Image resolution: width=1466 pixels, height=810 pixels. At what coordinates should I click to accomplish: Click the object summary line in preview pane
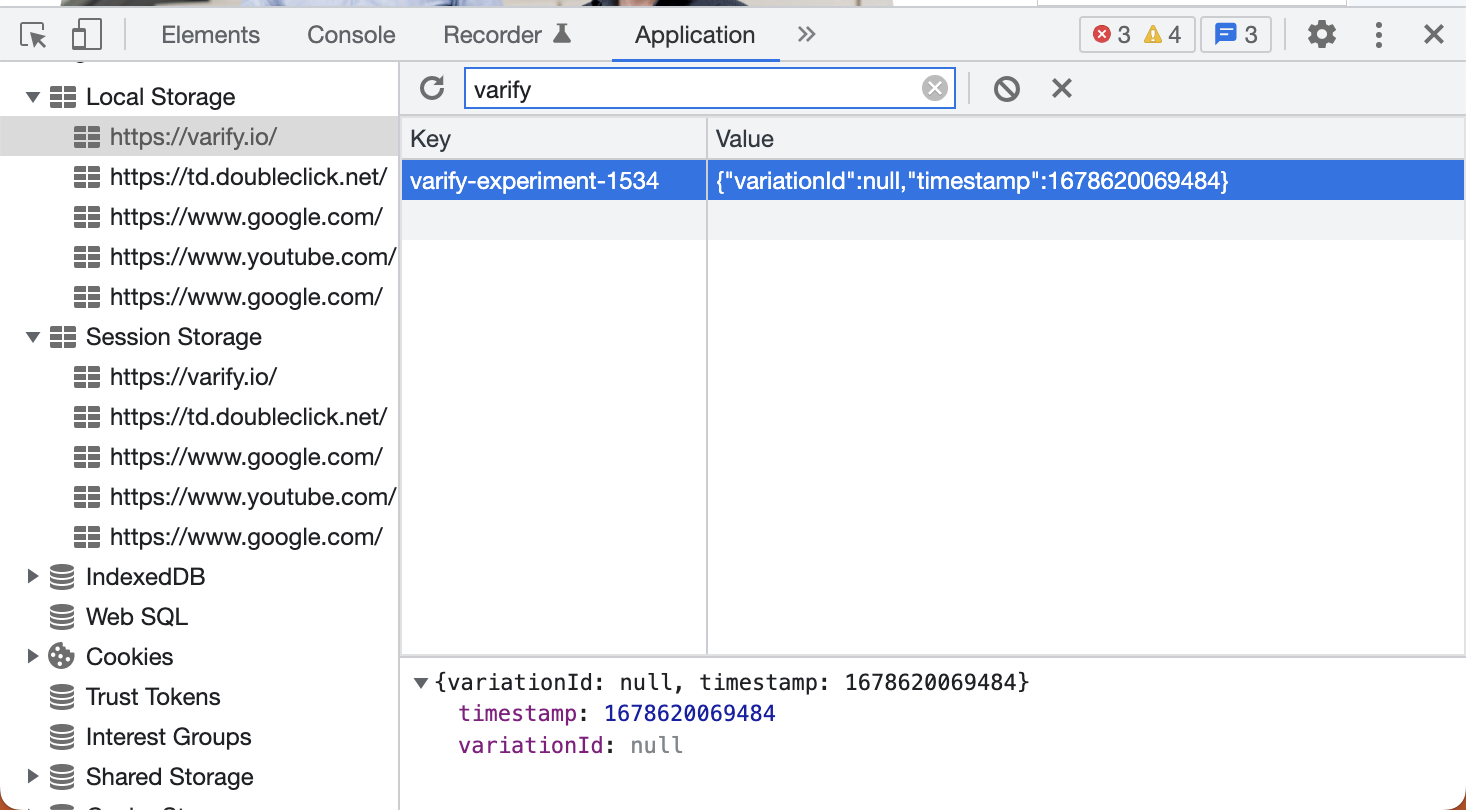[x=732, y=683]
